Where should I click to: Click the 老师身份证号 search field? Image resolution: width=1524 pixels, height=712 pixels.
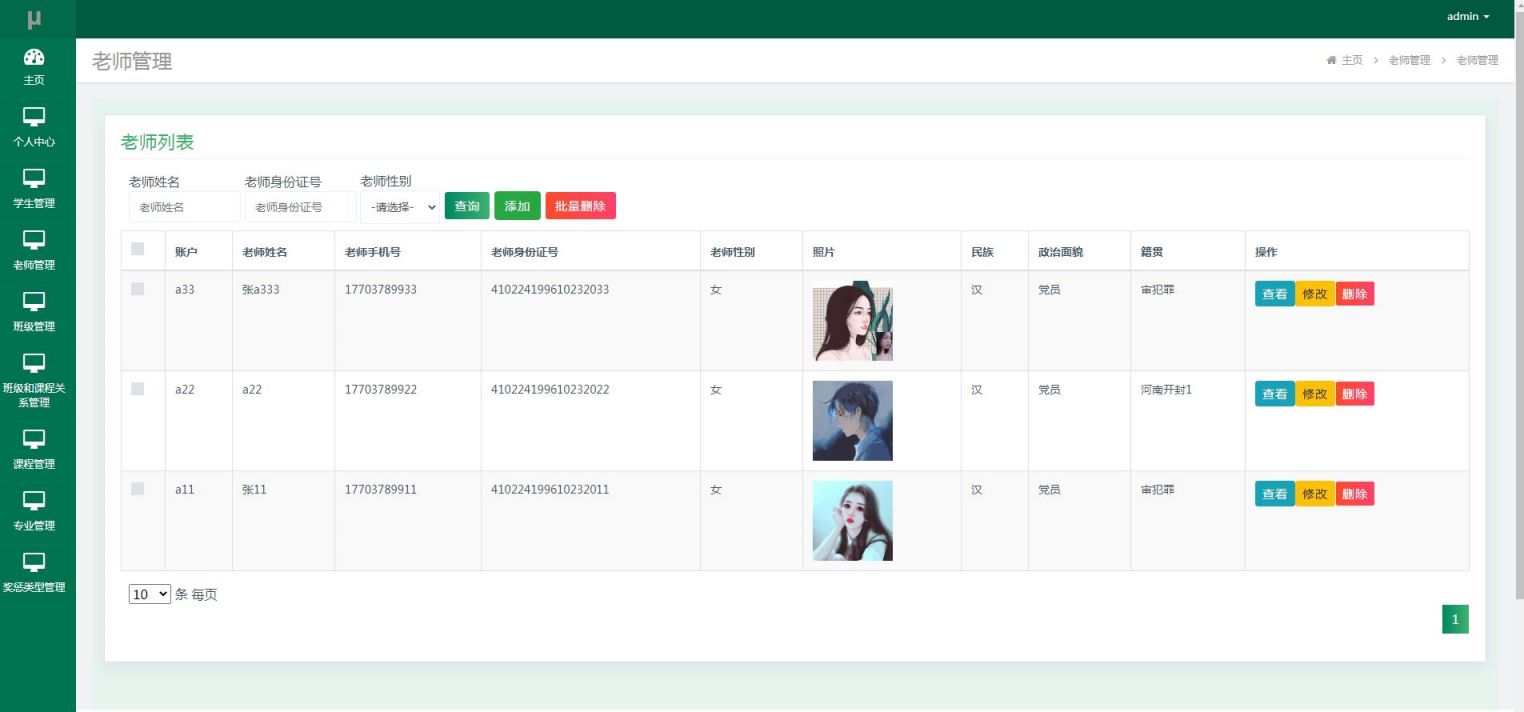tap(301, 207)
